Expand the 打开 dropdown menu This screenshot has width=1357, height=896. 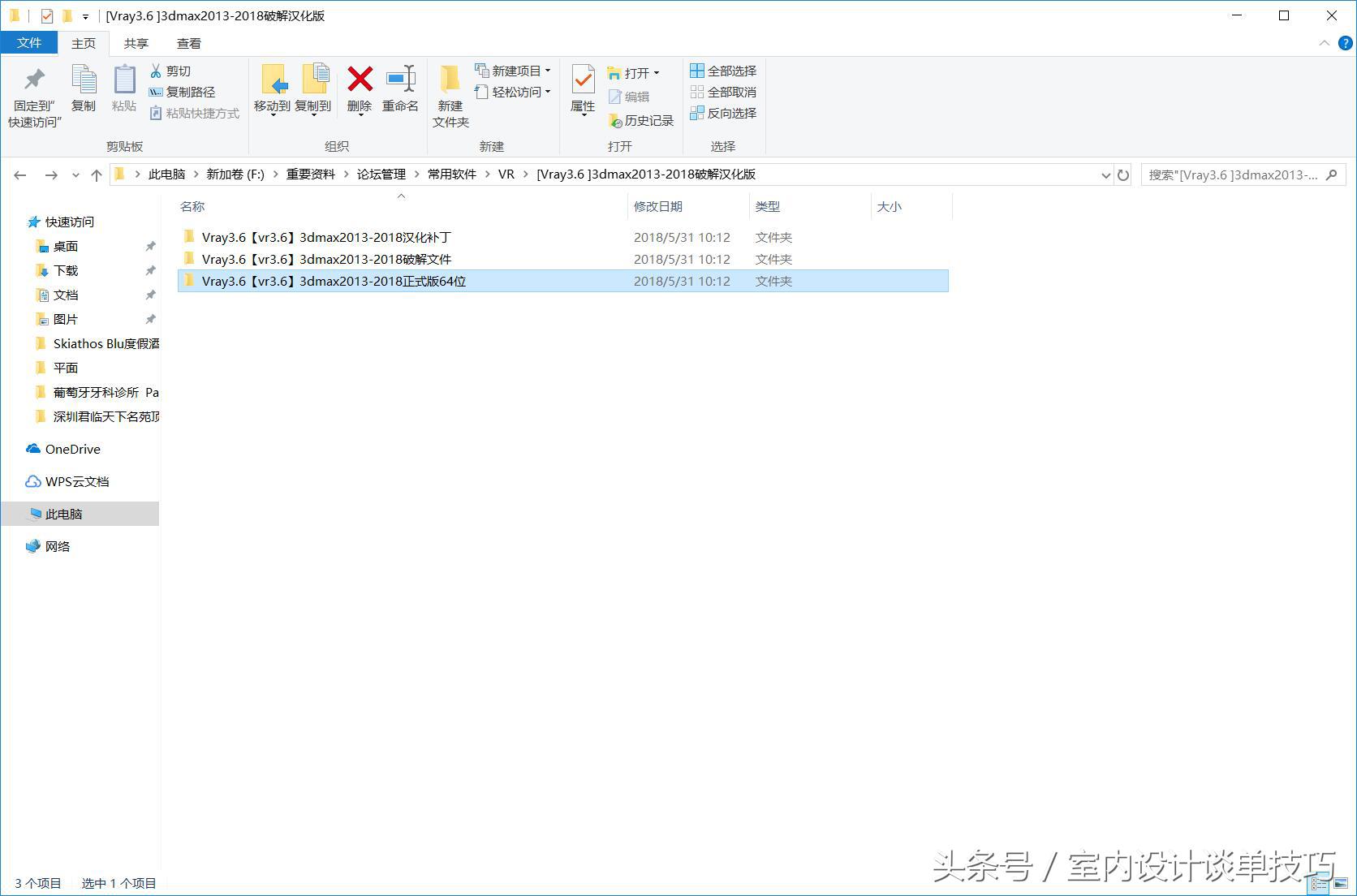tap(658, 72)
